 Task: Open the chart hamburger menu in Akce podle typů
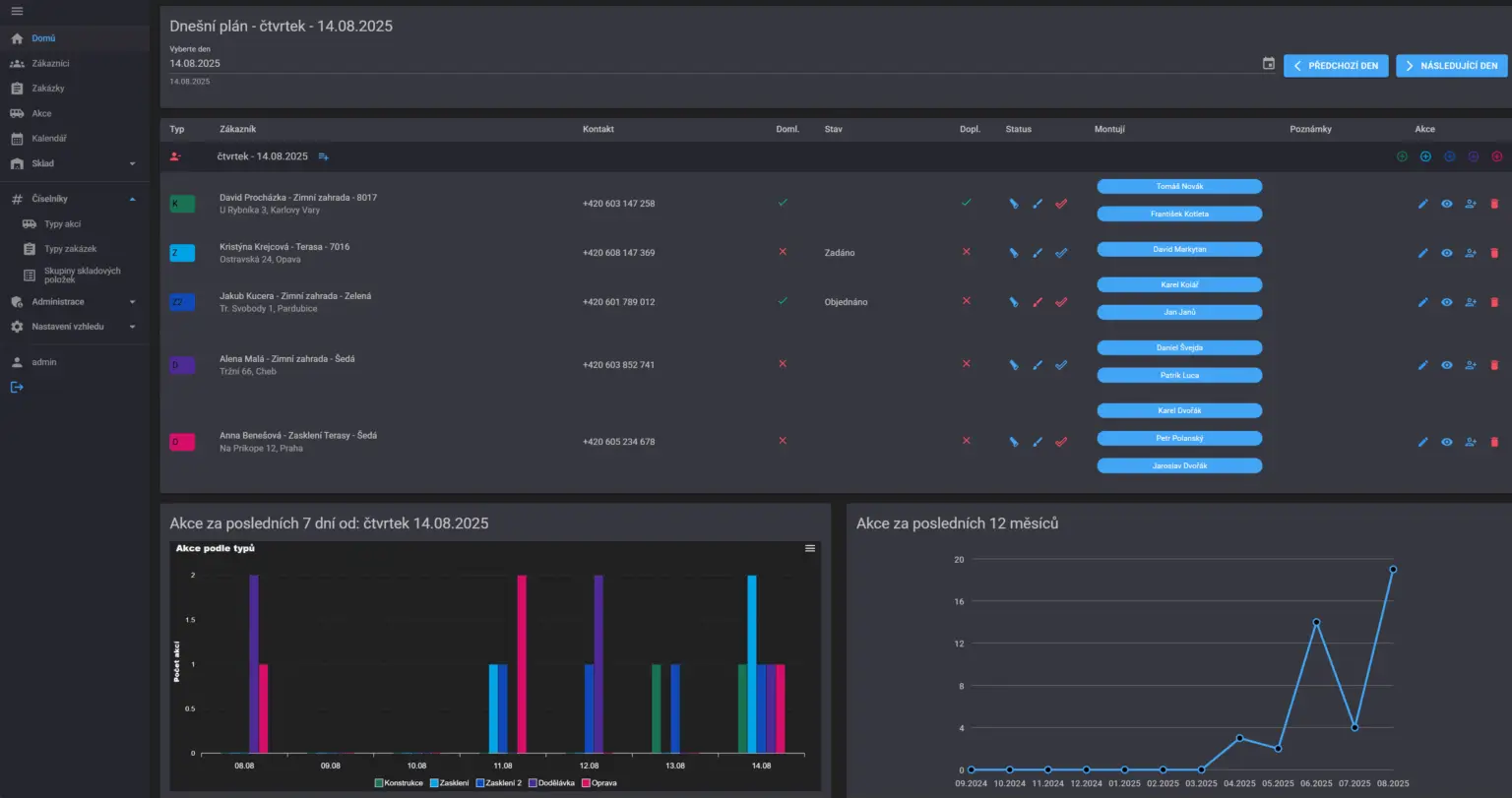point(810,548)
